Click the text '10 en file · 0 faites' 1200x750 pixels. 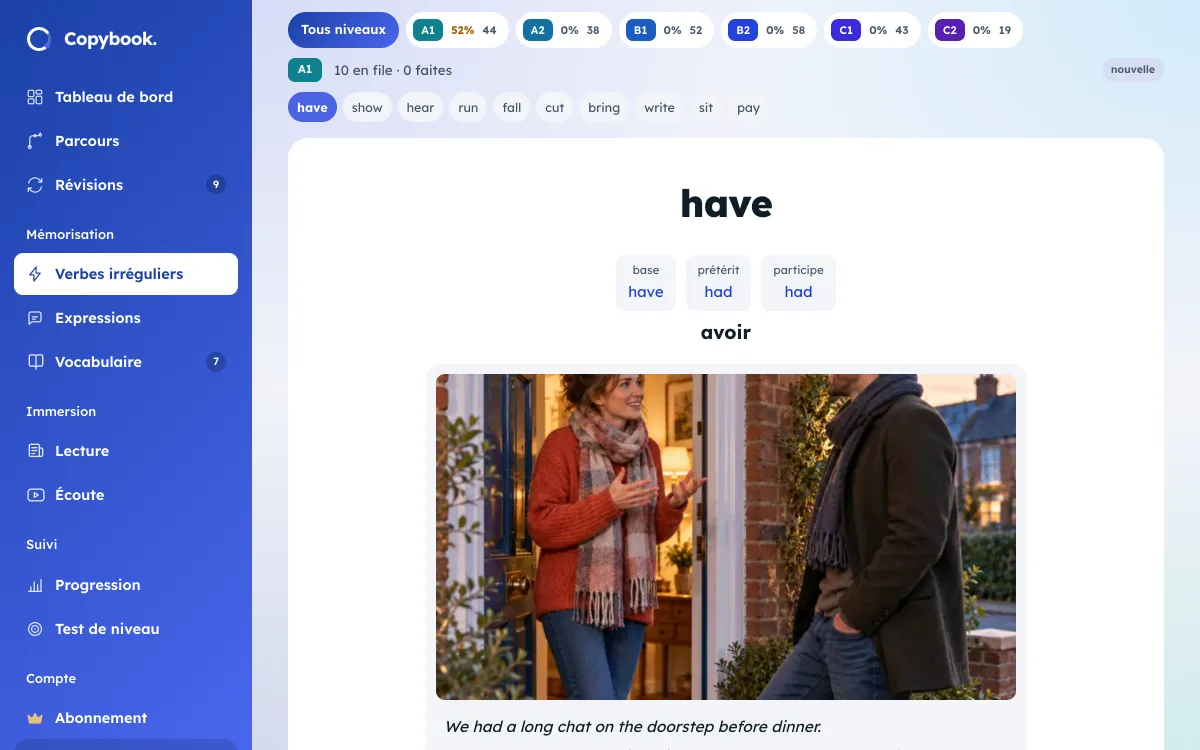pos(393,71)
